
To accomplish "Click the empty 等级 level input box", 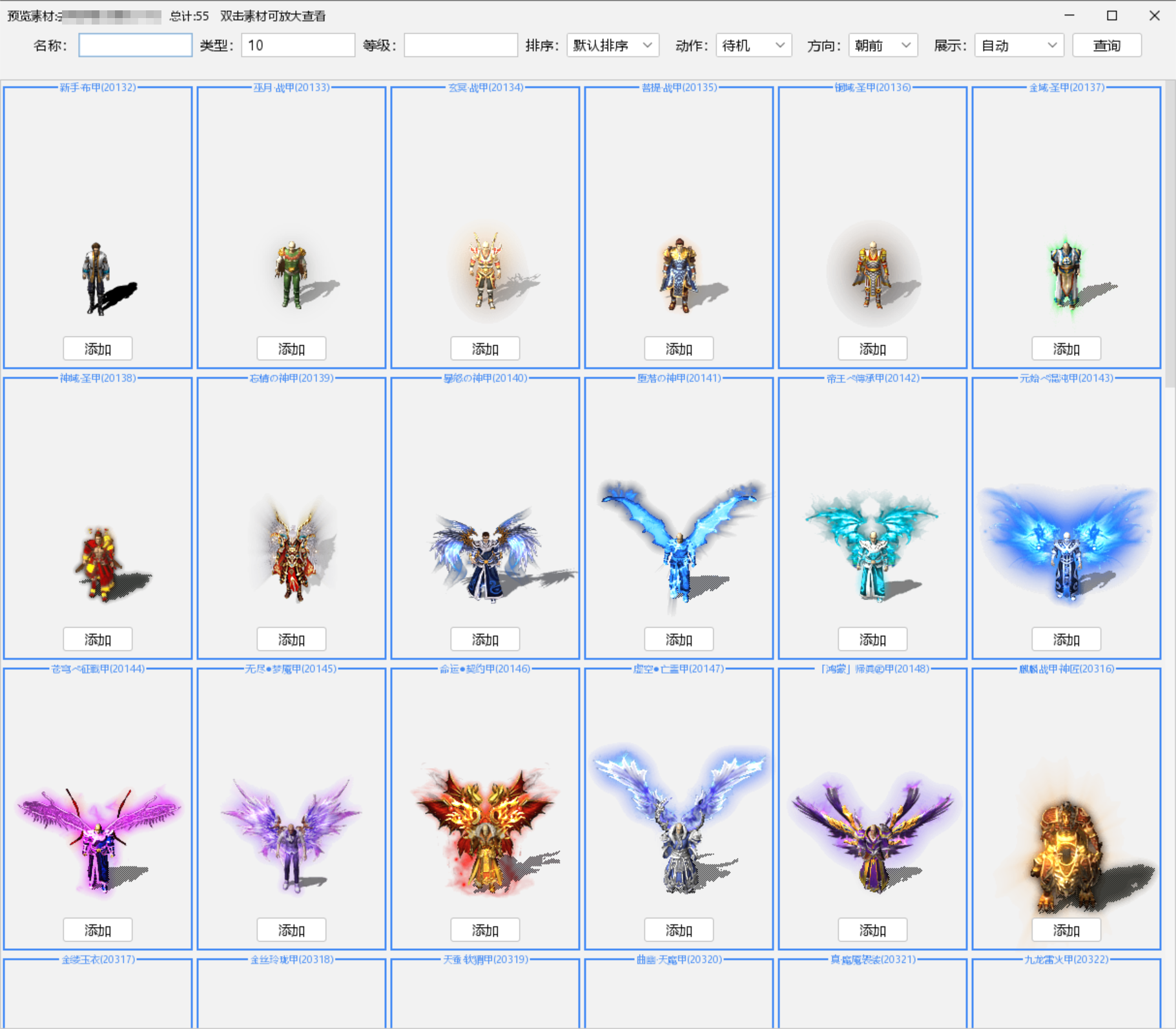I will 460,45.
